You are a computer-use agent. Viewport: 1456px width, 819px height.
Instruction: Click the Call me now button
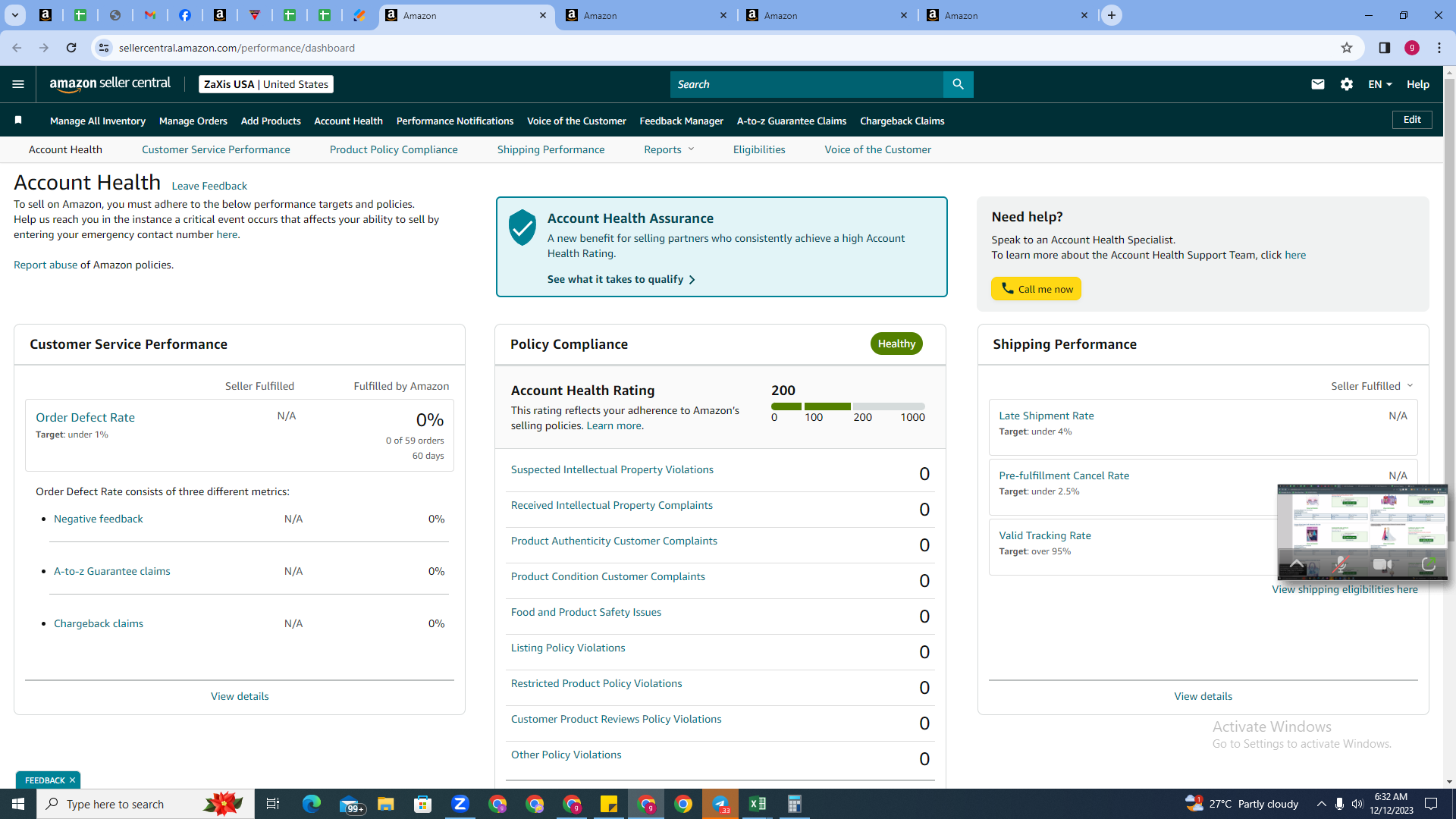pyautogui.click(x=1036, y=288)
